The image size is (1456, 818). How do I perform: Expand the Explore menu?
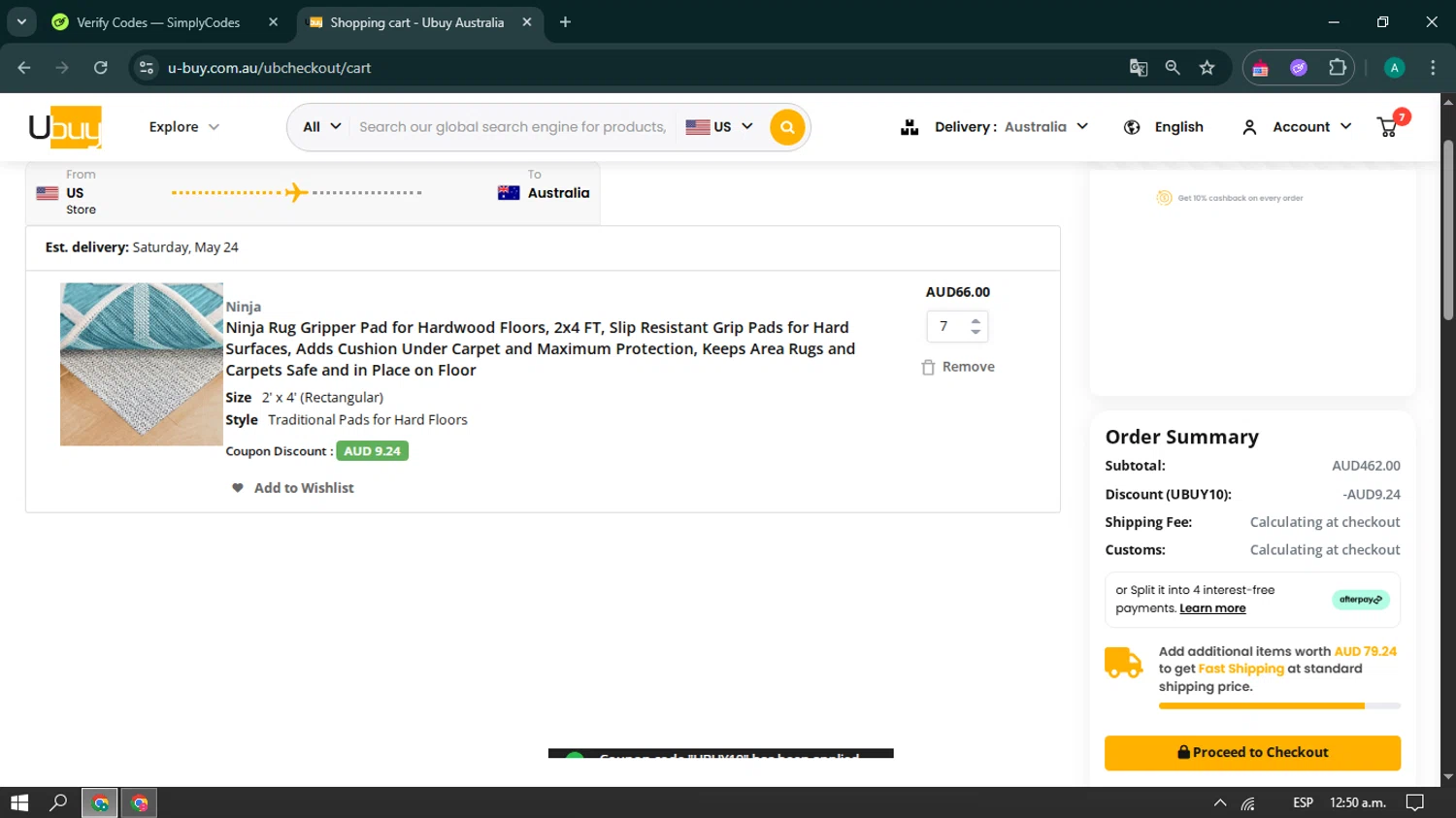[184, 127]
